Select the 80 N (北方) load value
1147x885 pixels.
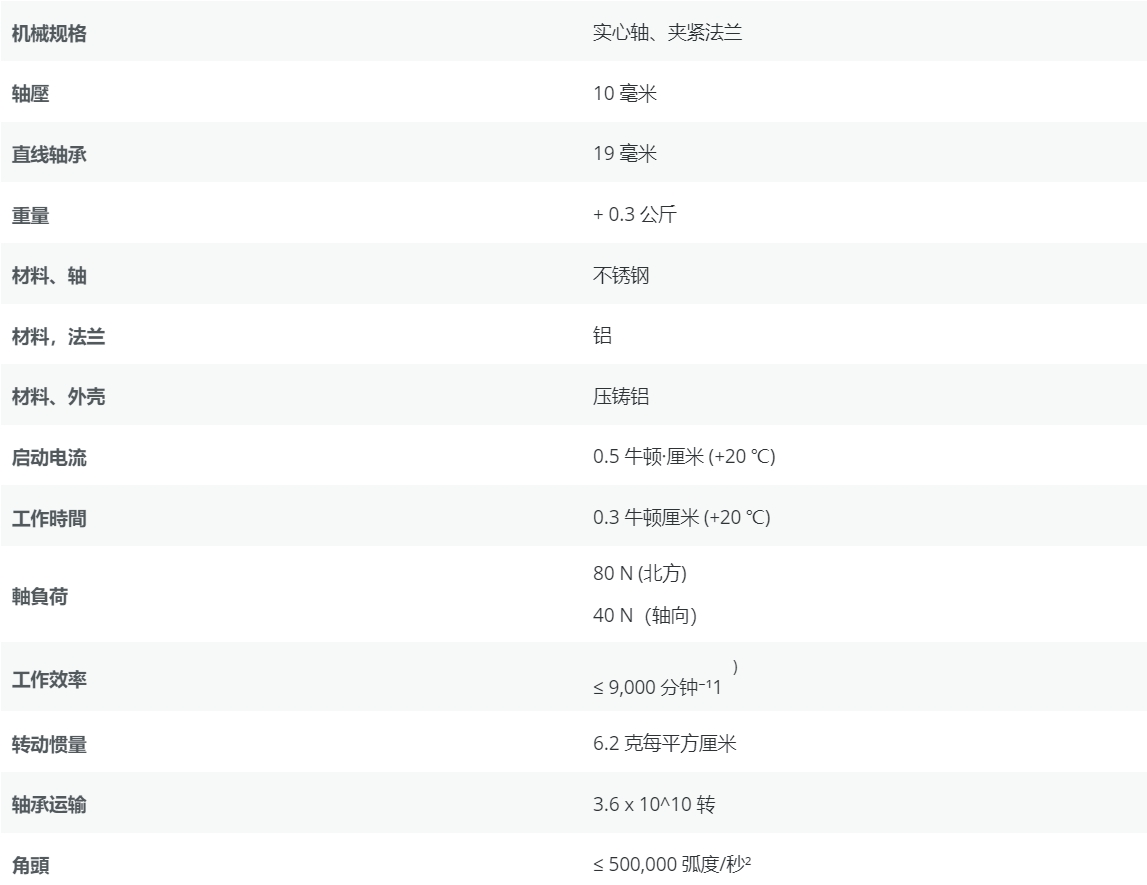coord(639,573)
